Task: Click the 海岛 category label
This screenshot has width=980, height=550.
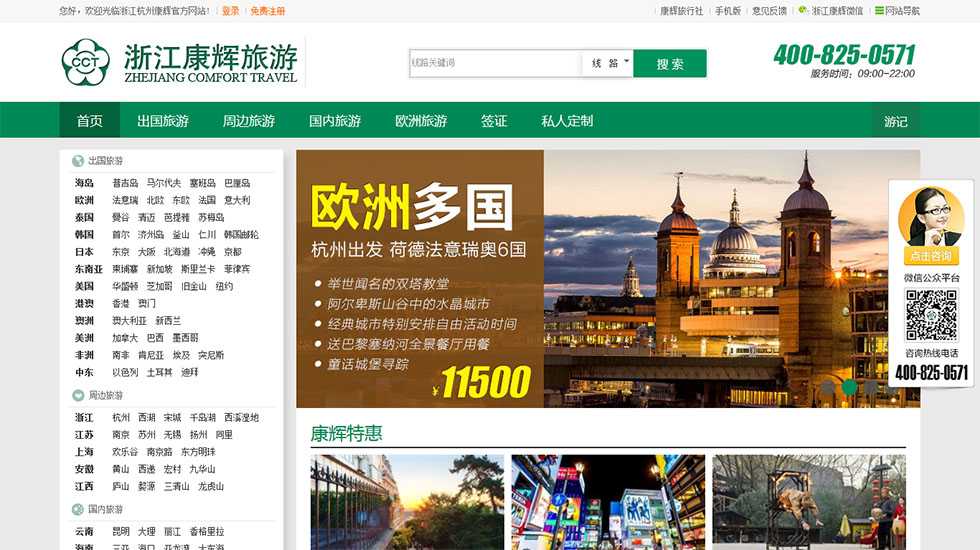Action: (84, 183)
